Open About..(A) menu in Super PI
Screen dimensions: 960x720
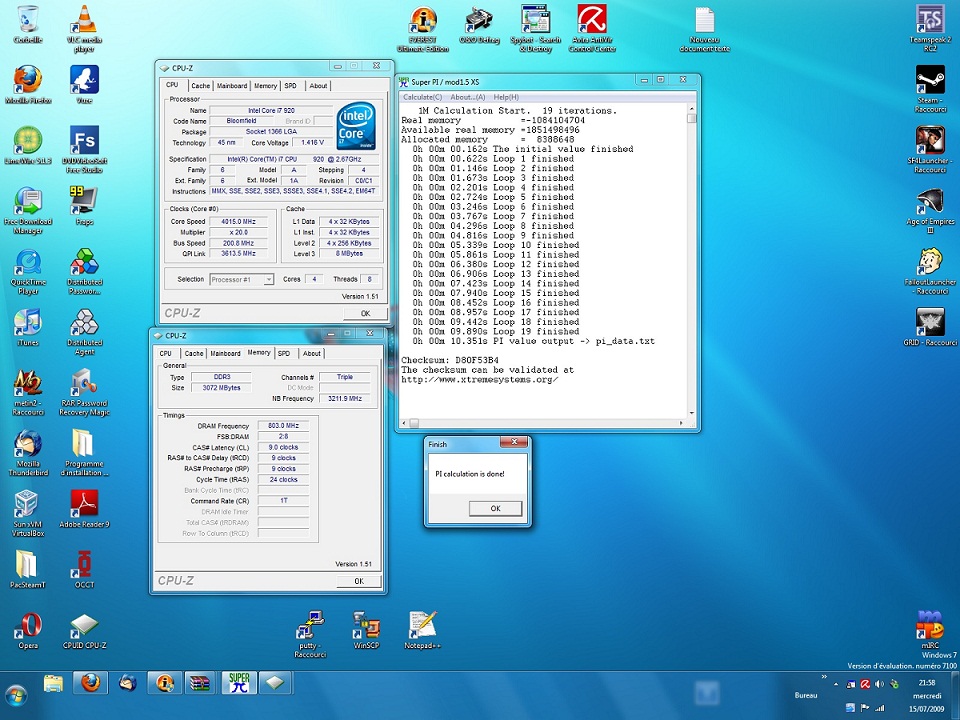coord(468,97)
